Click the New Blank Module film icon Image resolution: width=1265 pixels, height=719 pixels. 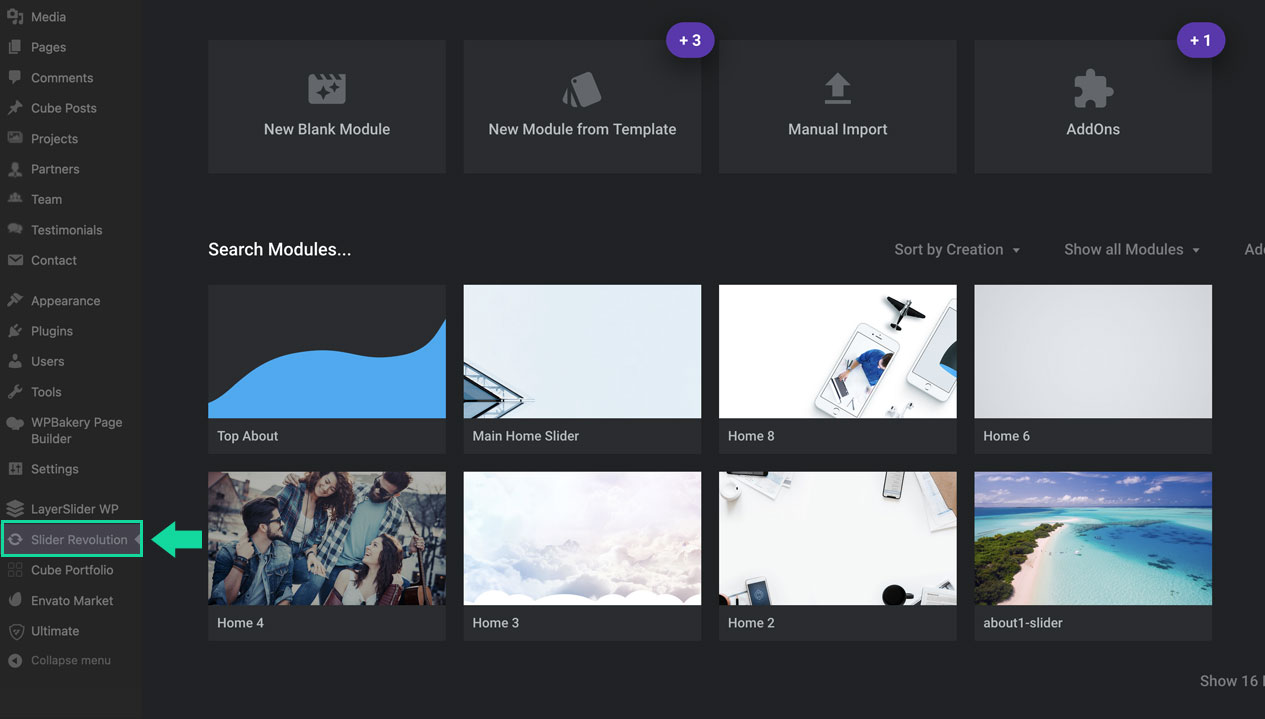point(327,89)
